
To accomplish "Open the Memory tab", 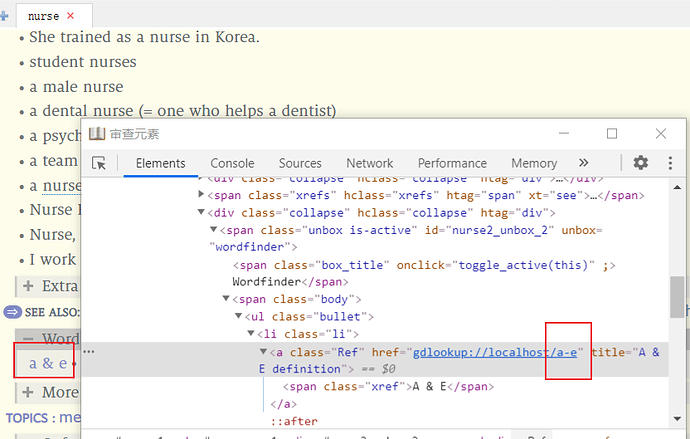I will pyautogui.click(x=534, y=163).
